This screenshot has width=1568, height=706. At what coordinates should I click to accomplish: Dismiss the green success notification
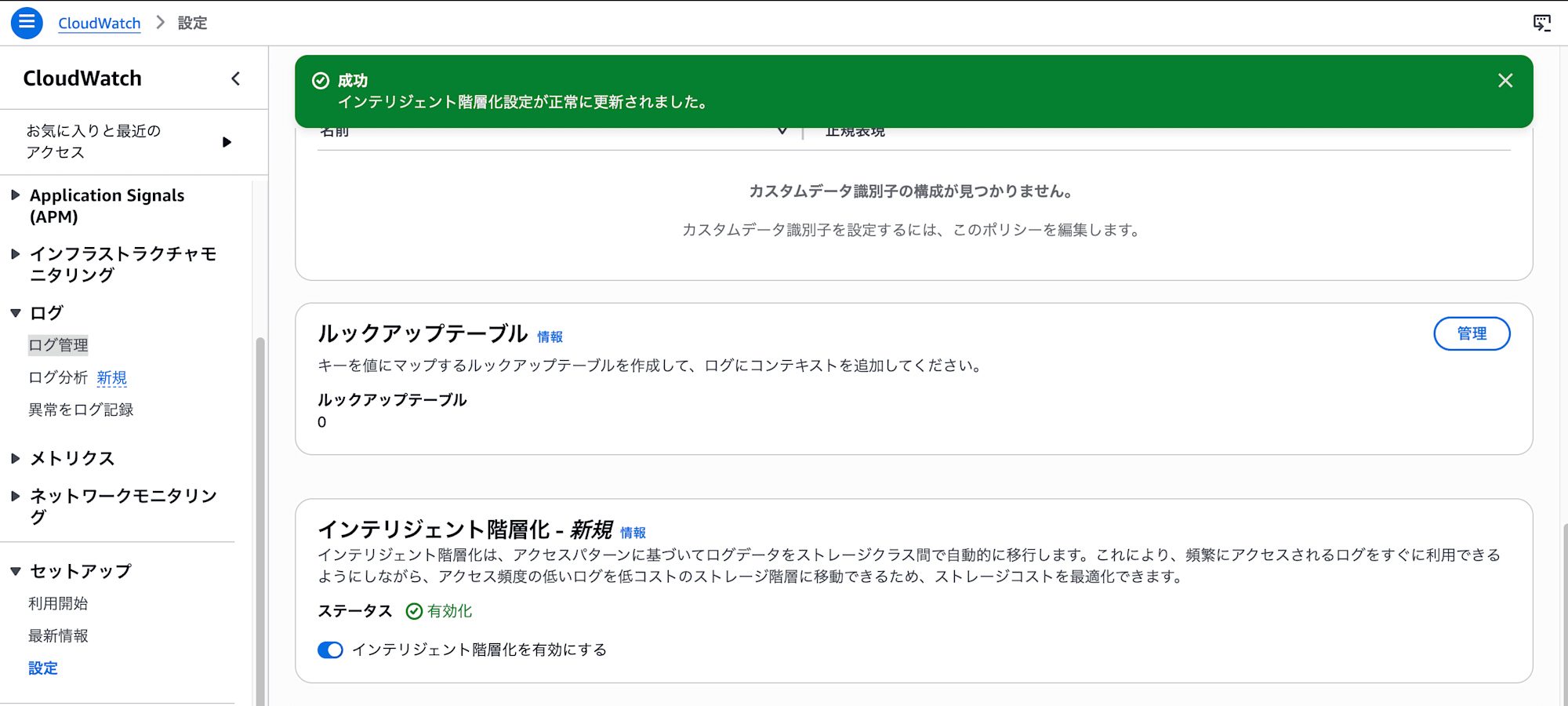click(1504, 80)
